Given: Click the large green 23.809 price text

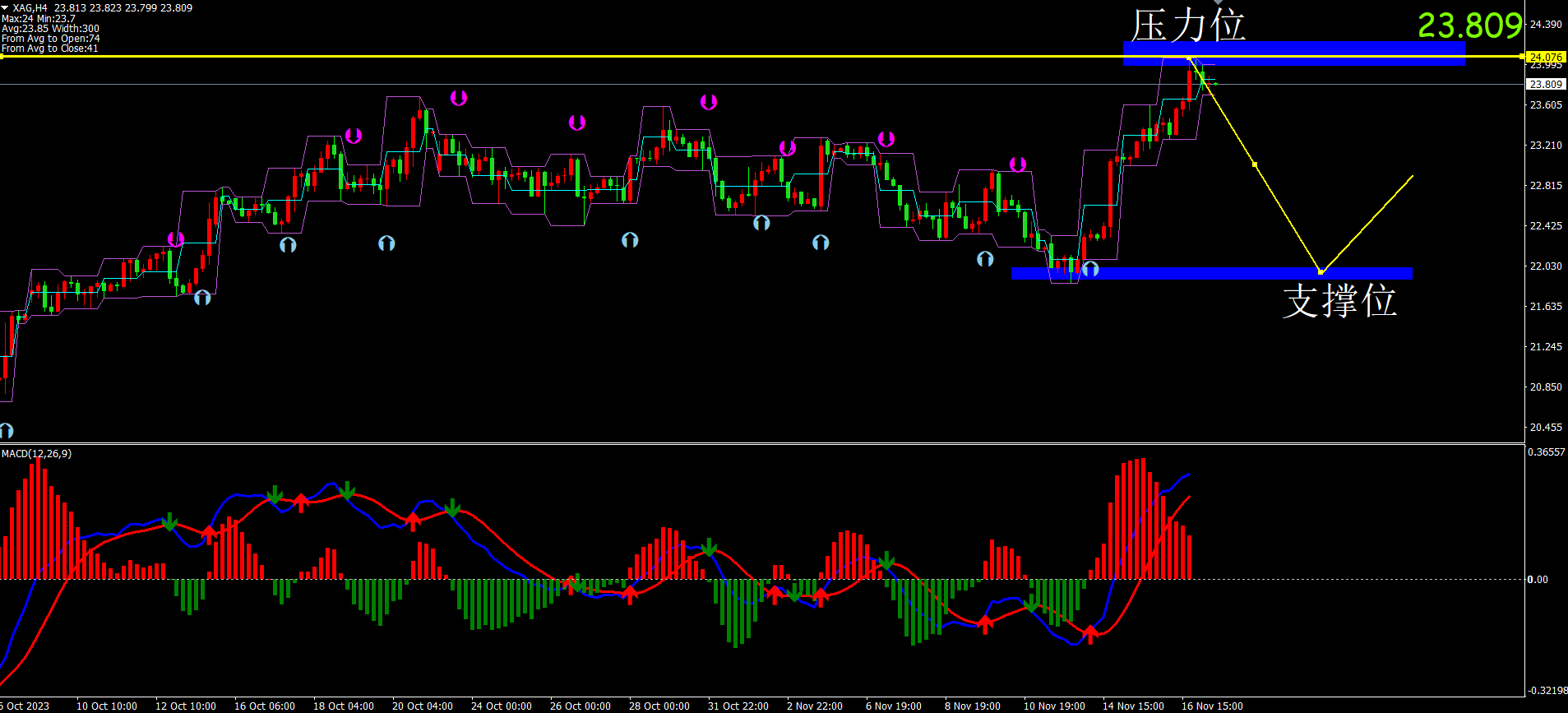Looking at the screenshot, I should (1470, 25).
